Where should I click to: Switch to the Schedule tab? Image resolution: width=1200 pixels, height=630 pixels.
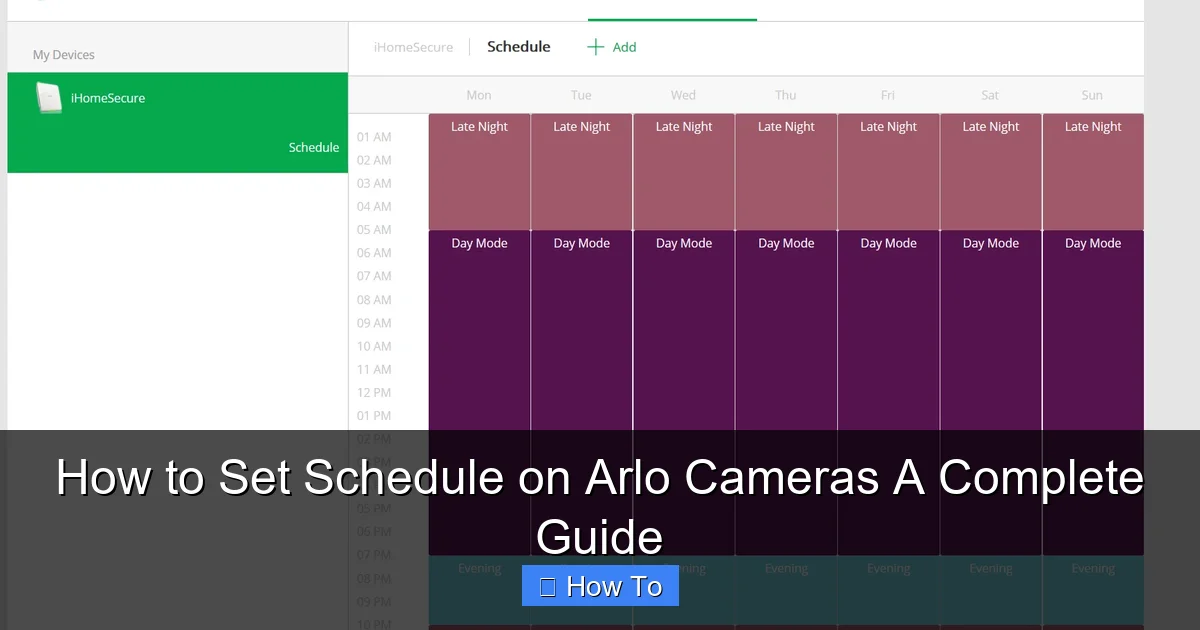pos(518,46)
